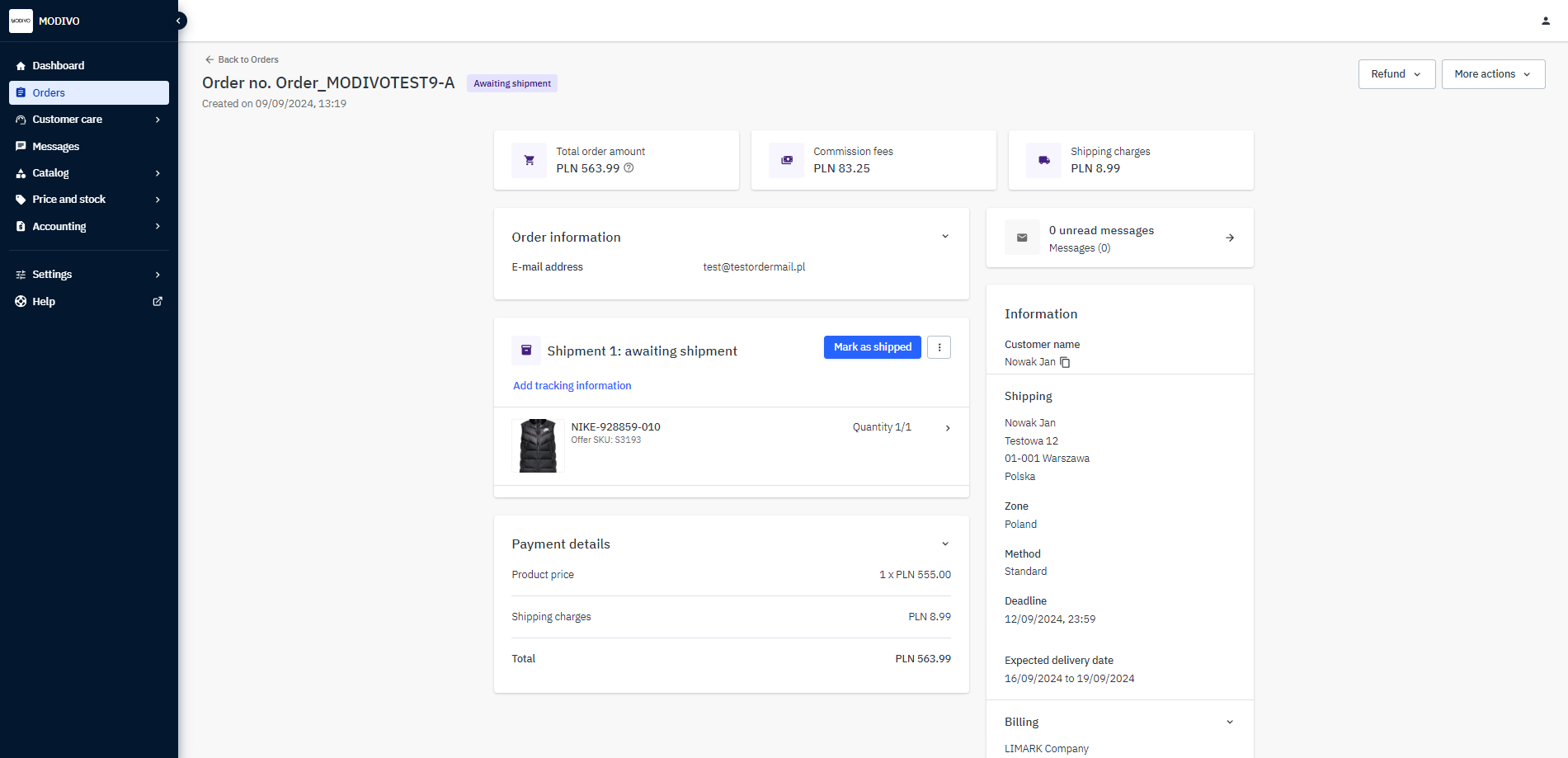Viewport: 1568px width, 758px height.
Task: Open unread messages arrow
Action: click(1229, 238)
